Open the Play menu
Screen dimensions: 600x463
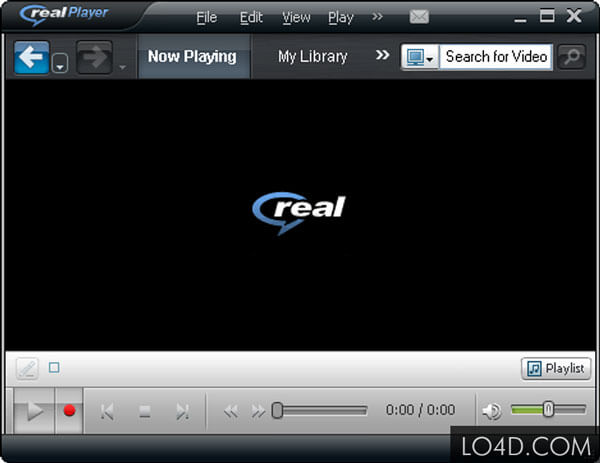(341, 17)
